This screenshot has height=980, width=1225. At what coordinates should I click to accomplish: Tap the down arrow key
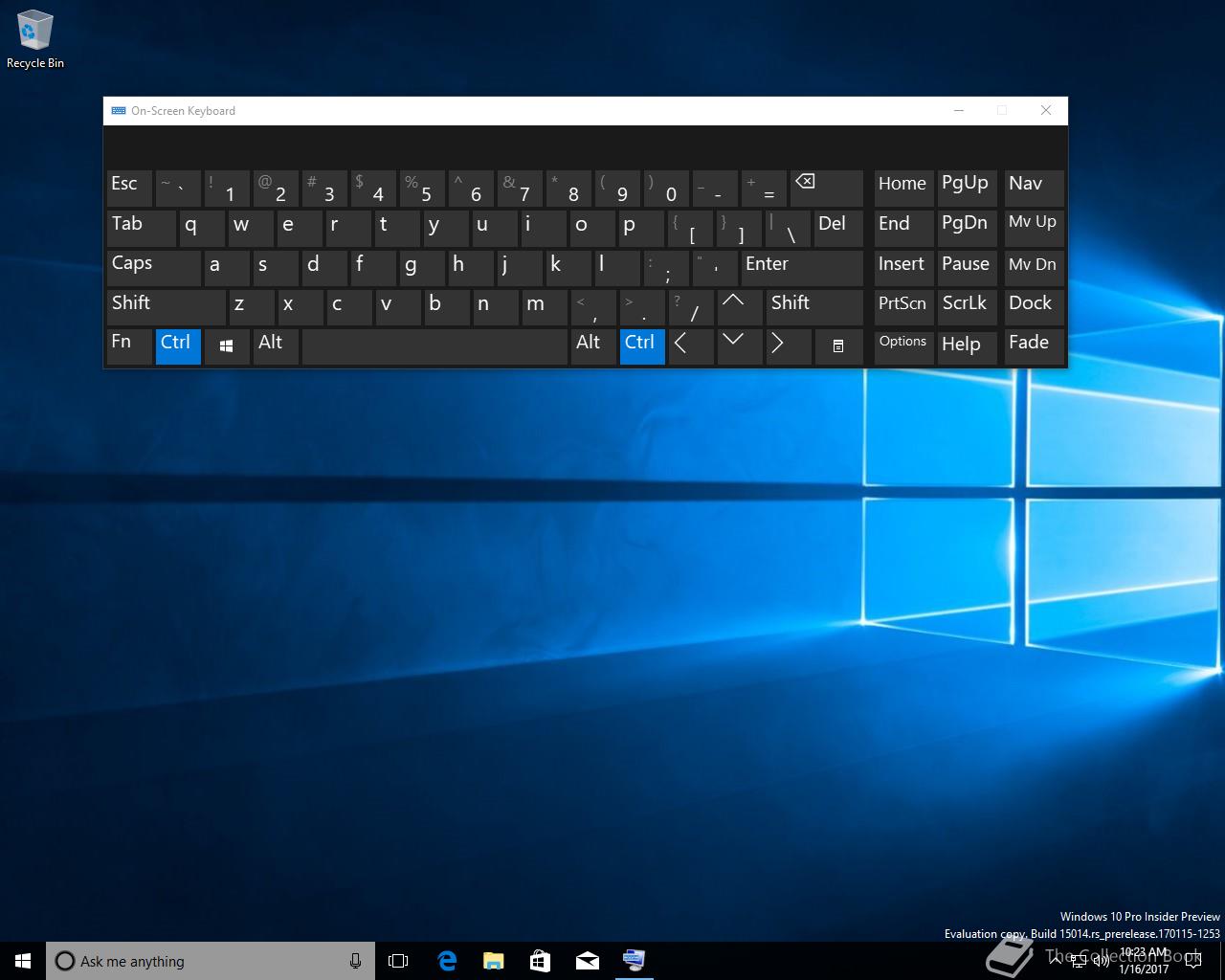(x=741, y=346)
